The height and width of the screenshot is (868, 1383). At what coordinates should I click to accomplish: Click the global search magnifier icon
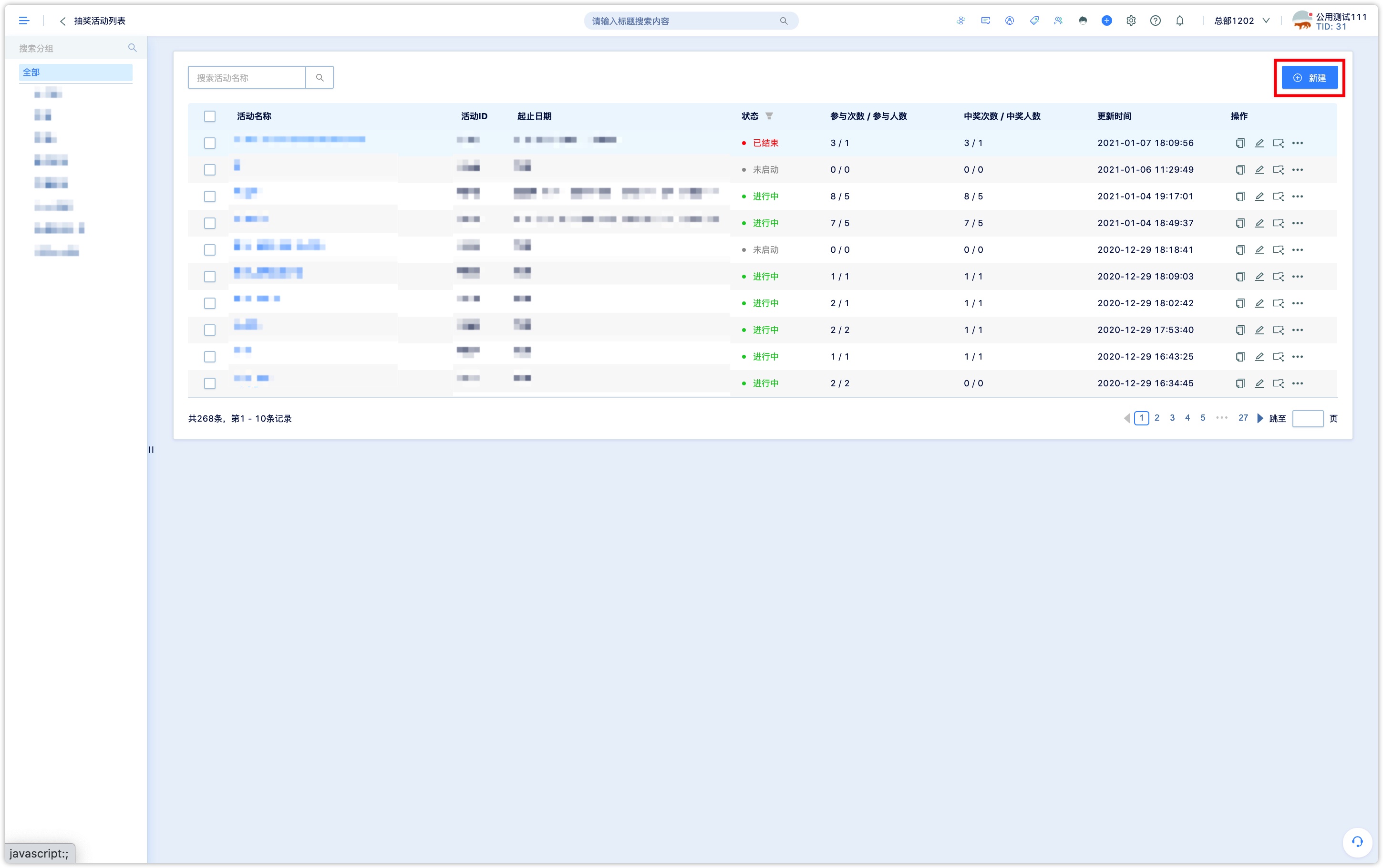(784, 21)
